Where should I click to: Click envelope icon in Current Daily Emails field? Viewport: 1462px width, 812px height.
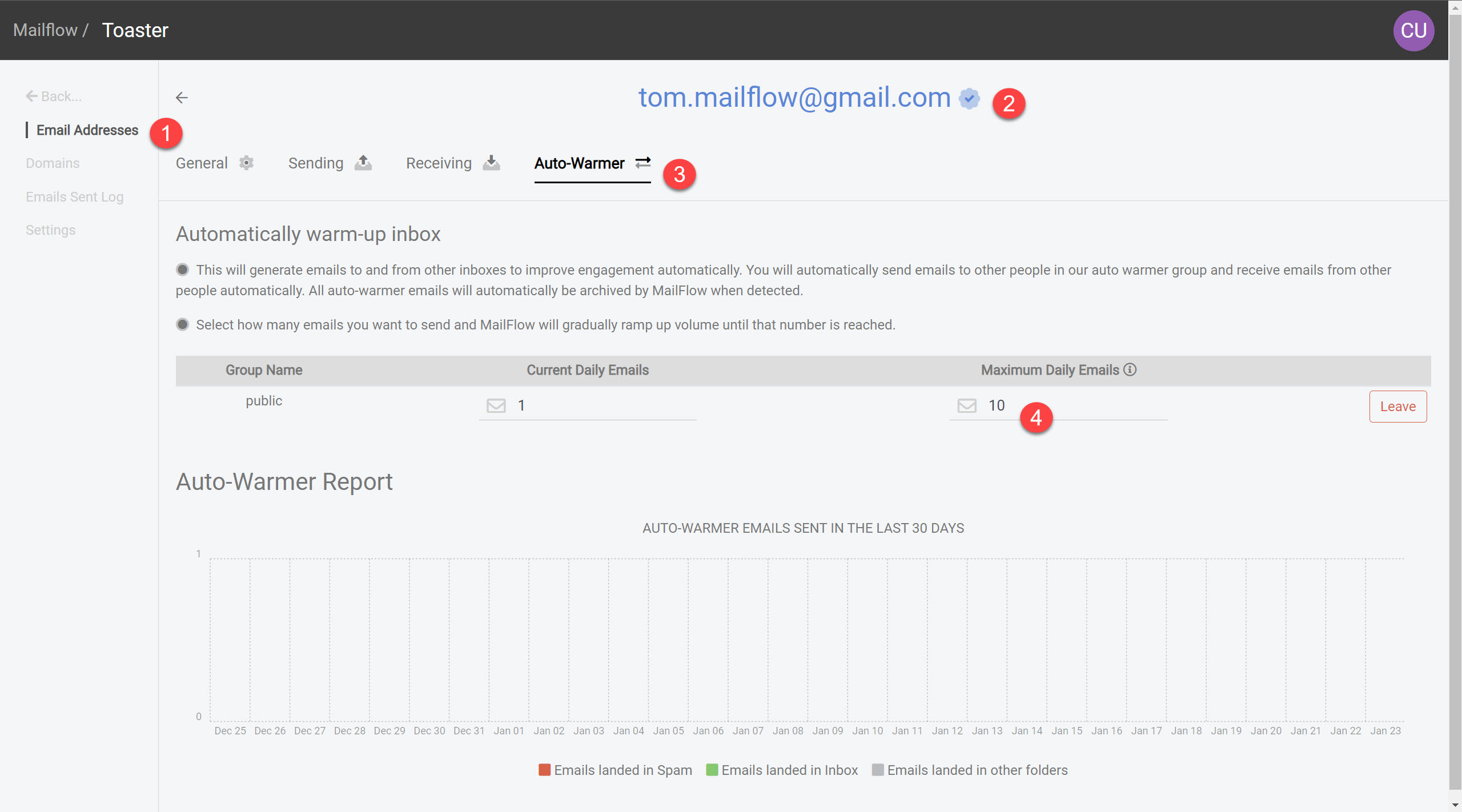[496, 405]
